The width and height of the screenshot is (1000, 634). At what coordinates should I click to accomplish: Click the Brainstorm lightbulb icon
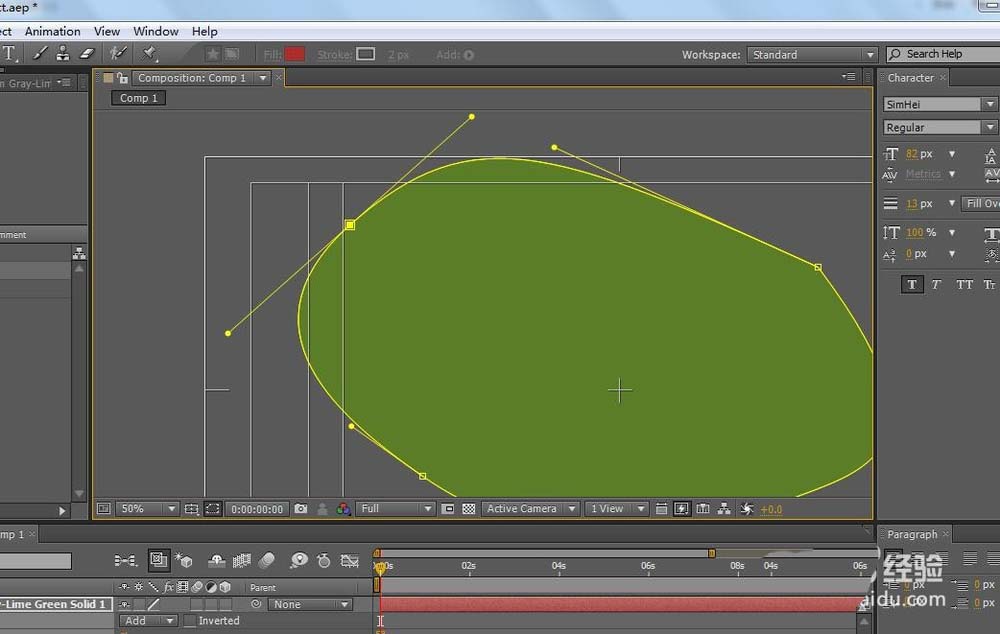[x=298, y=561]
